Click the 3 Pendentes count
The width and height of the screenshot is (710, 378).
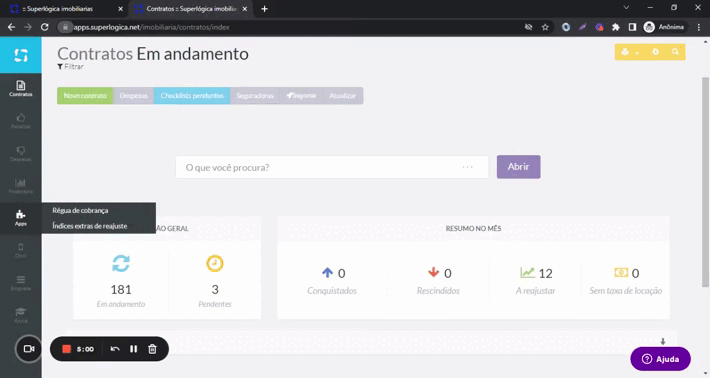point(215,289)
